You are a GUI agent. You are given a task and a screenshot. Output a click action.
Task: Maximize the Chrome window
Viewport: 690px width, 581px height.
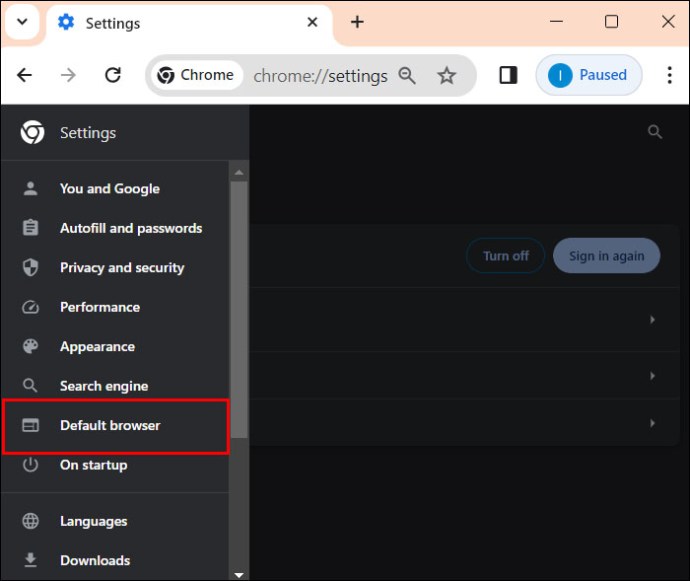[x=611, y=21]
